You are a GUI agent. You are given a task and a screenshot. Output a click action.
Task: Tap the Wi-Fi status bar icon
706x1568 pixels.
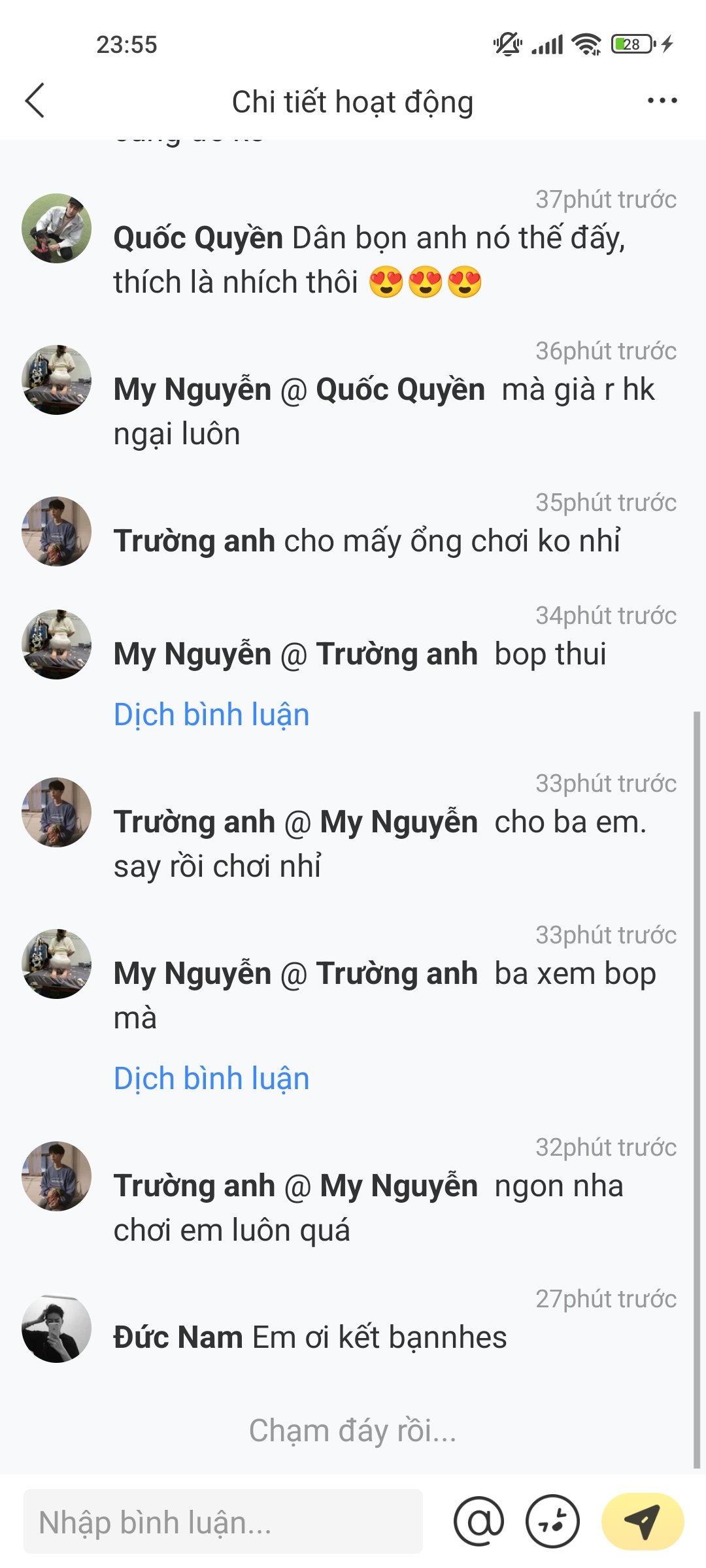tap(586, 44)
